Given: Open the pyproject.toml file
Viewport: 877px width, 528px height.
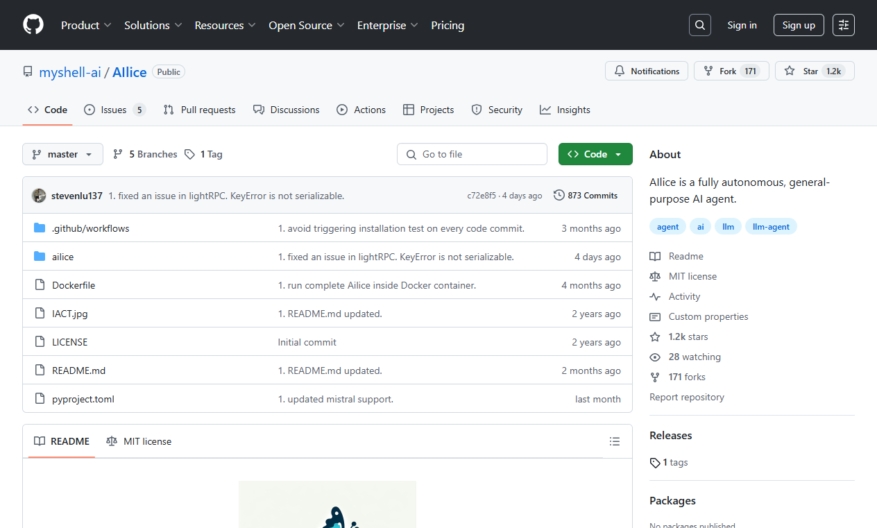Looking at the screenshot, I should tap(83, 399).
